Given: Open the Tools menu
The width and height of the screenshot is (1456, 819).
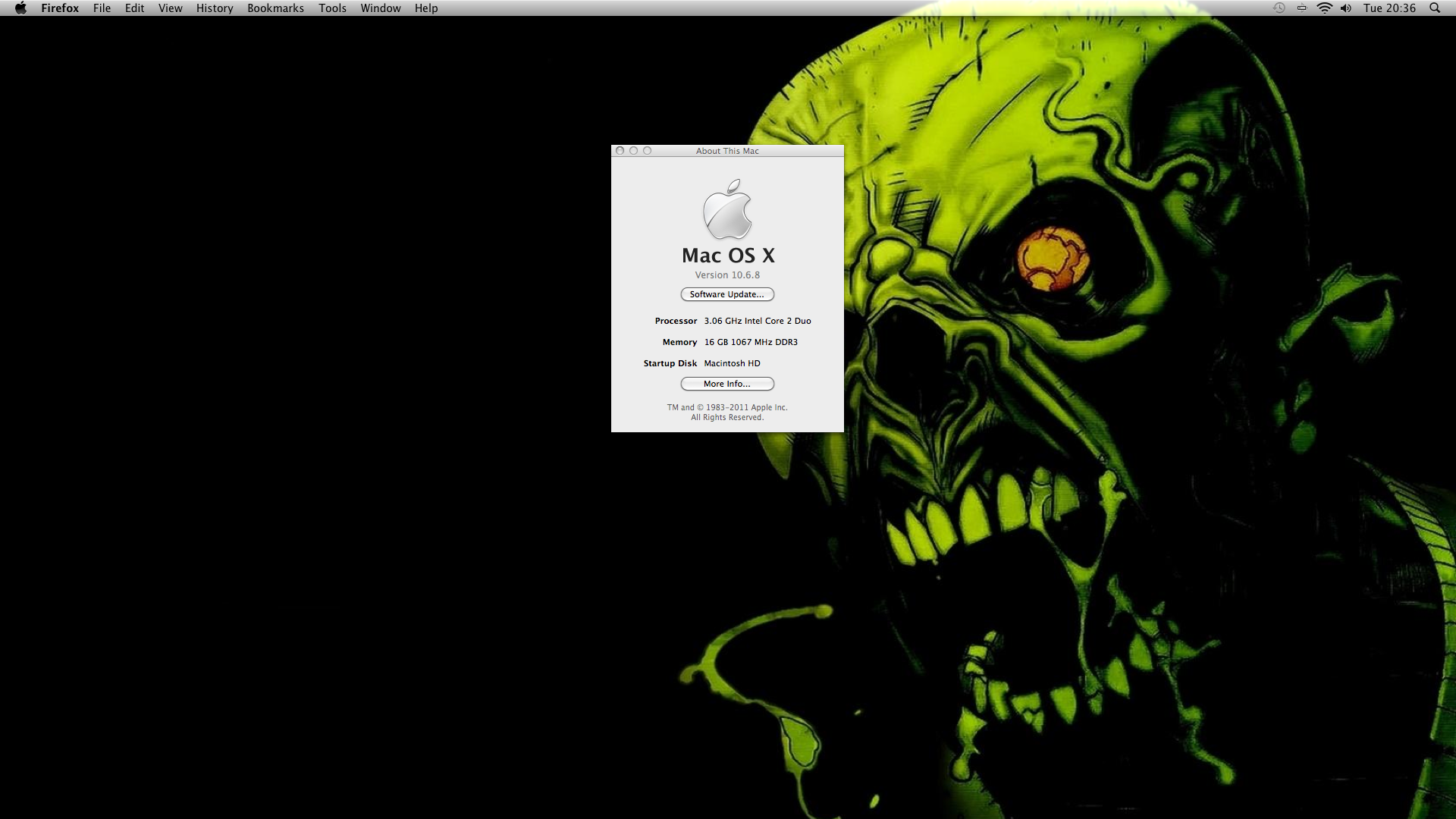Looking at the screenshot, I should pyautogui.click(x=332, y=8).
